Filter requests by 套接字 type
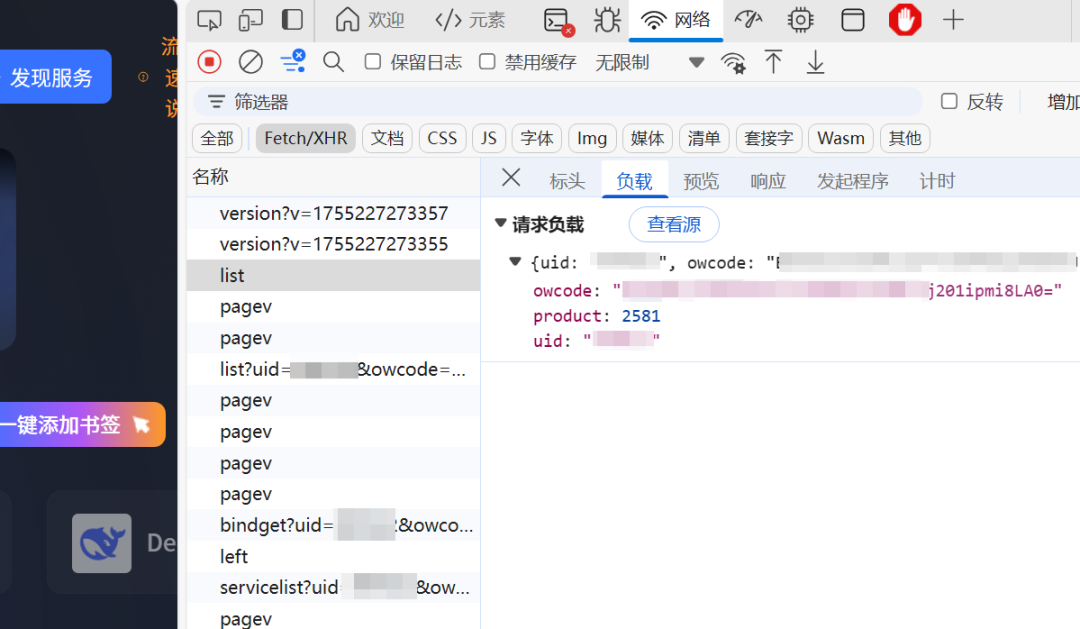Screen dimensions: 1080x629 769,138
